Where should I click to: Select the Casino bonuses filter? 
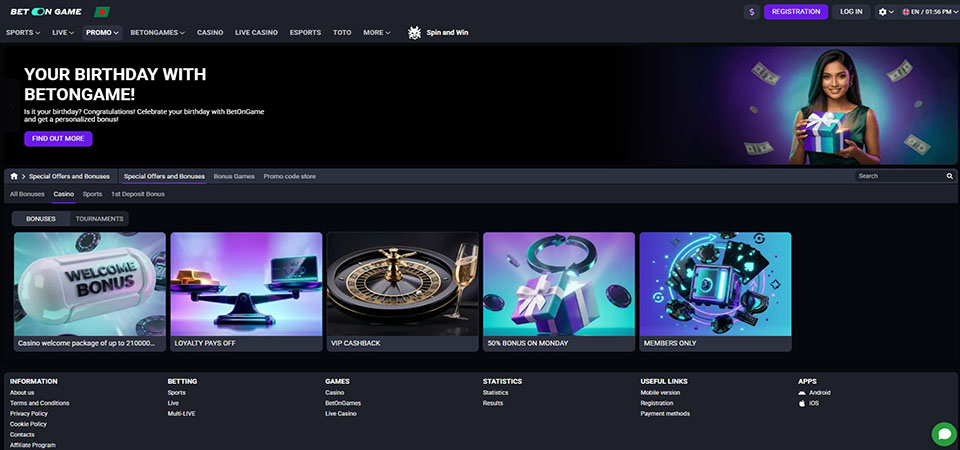[x=64, y=194]
